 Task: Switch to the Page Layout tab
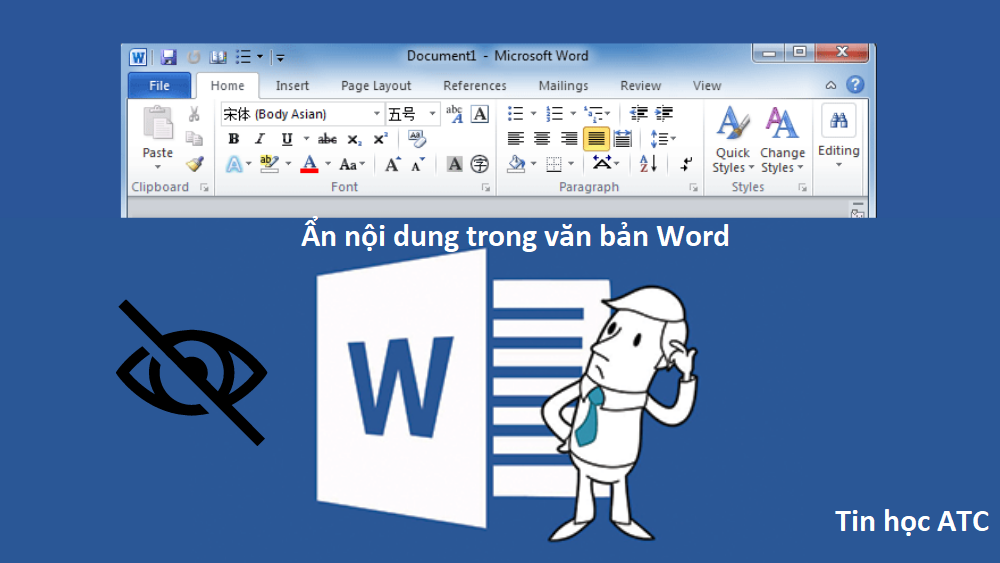[x=376, y=86]
